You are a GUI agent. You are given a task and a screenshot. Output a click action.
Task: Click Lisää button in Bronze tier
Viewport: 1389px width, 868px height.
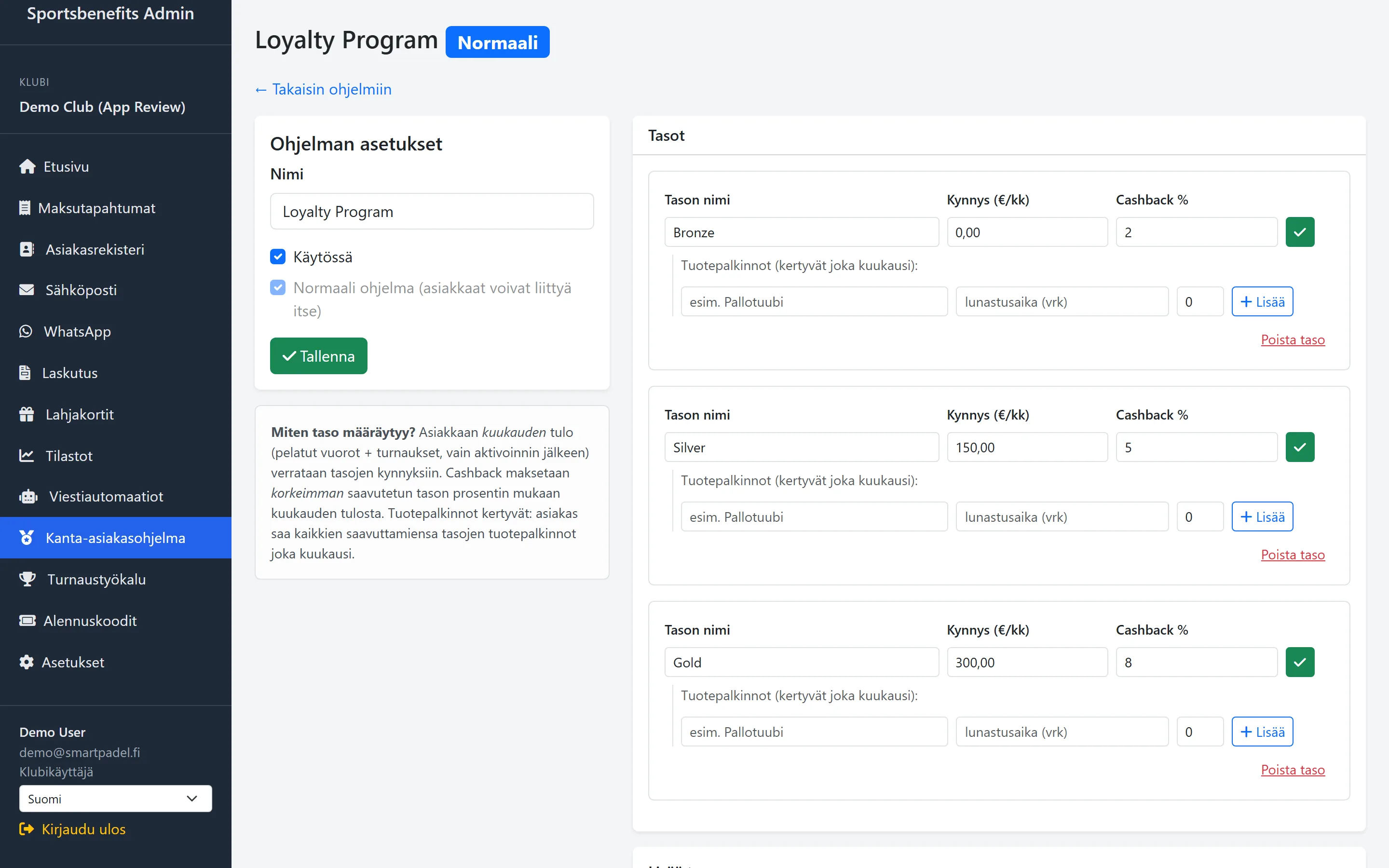(1262, 301)
